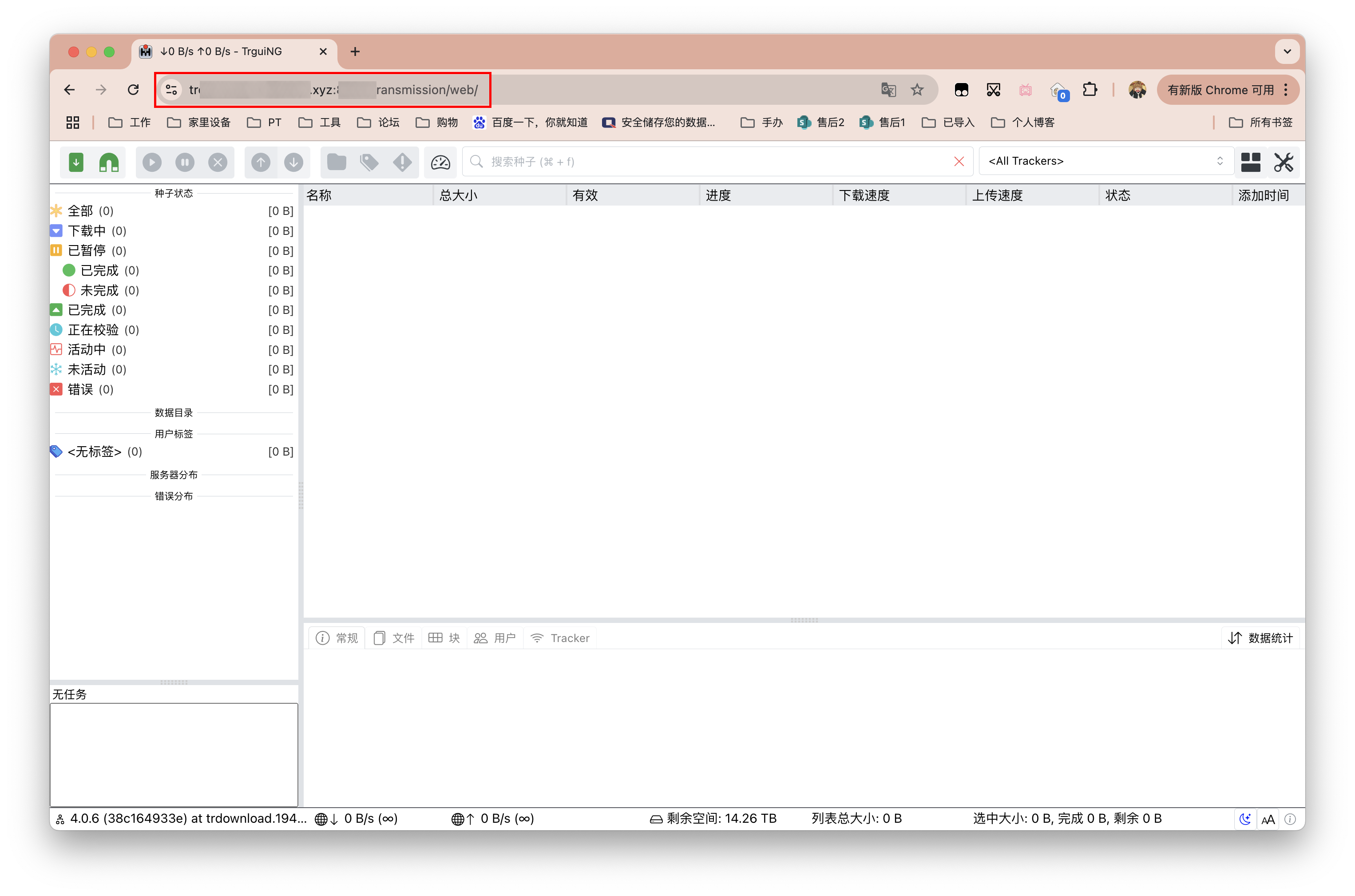Screen dimensions: 1355x896
Task: Reload the page in Chrome
Action: point(133,90)
